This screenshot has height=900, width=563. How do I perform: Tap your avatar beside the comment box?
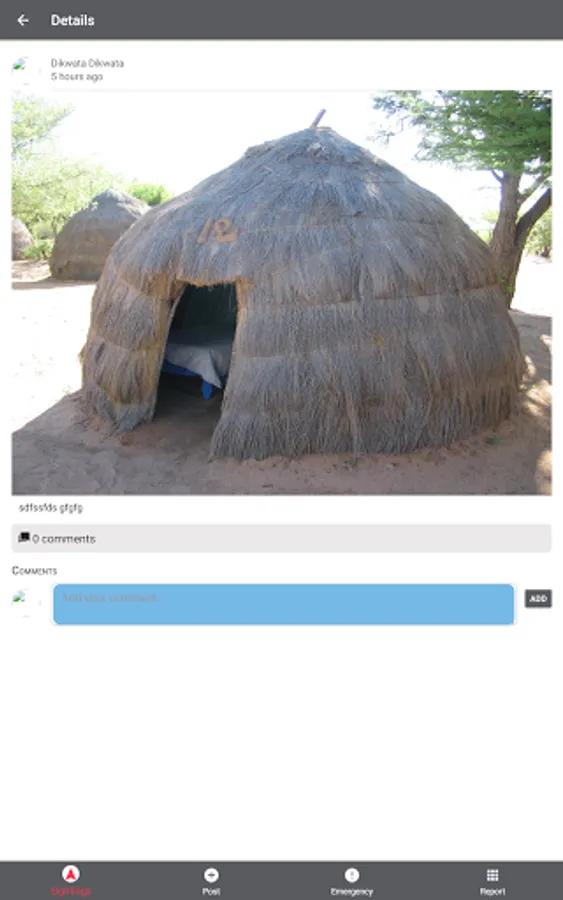point(24,600)
